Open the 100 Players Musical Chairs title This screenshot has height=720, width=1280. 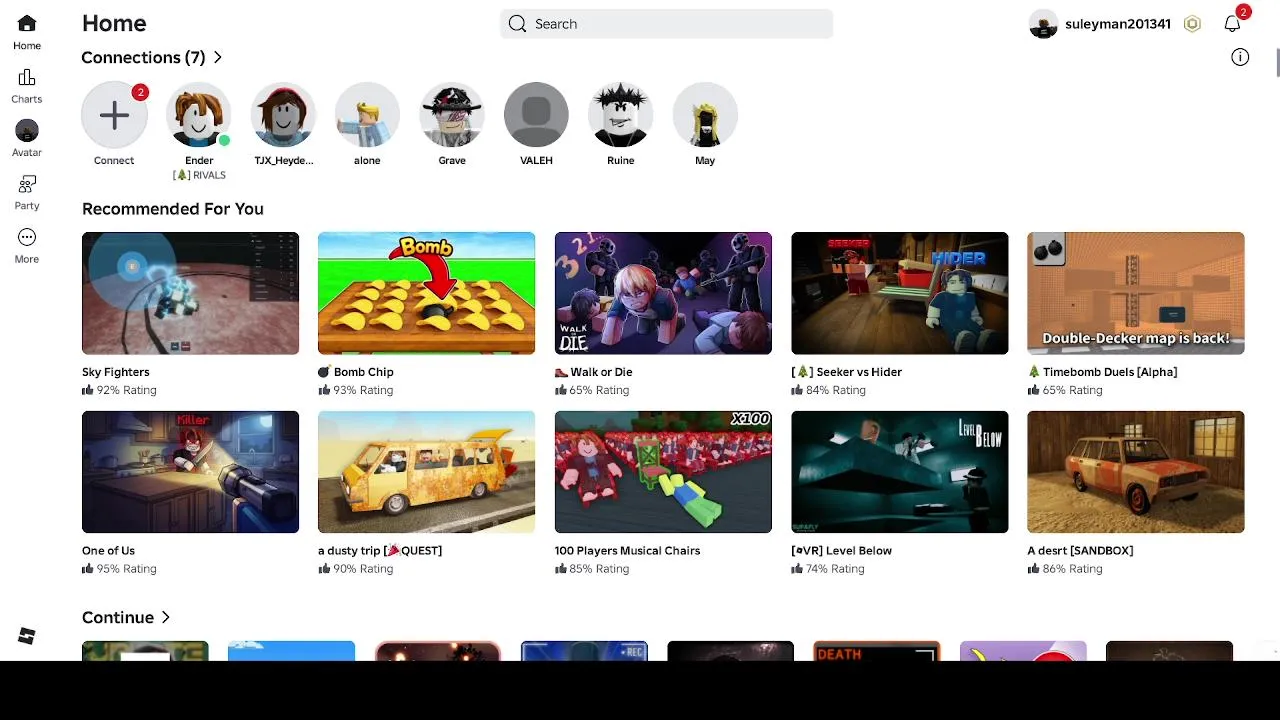[627, 551]
